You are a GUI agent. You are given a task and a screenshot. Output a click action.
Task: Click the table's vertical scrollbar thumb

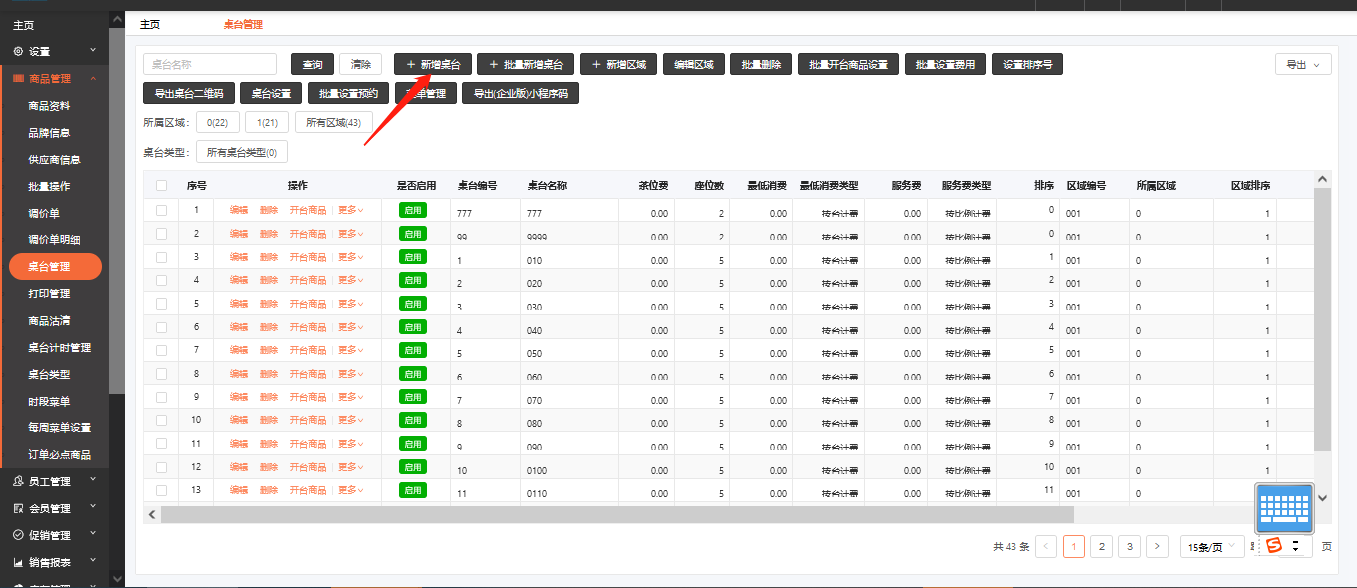[x=1322, y=320]
